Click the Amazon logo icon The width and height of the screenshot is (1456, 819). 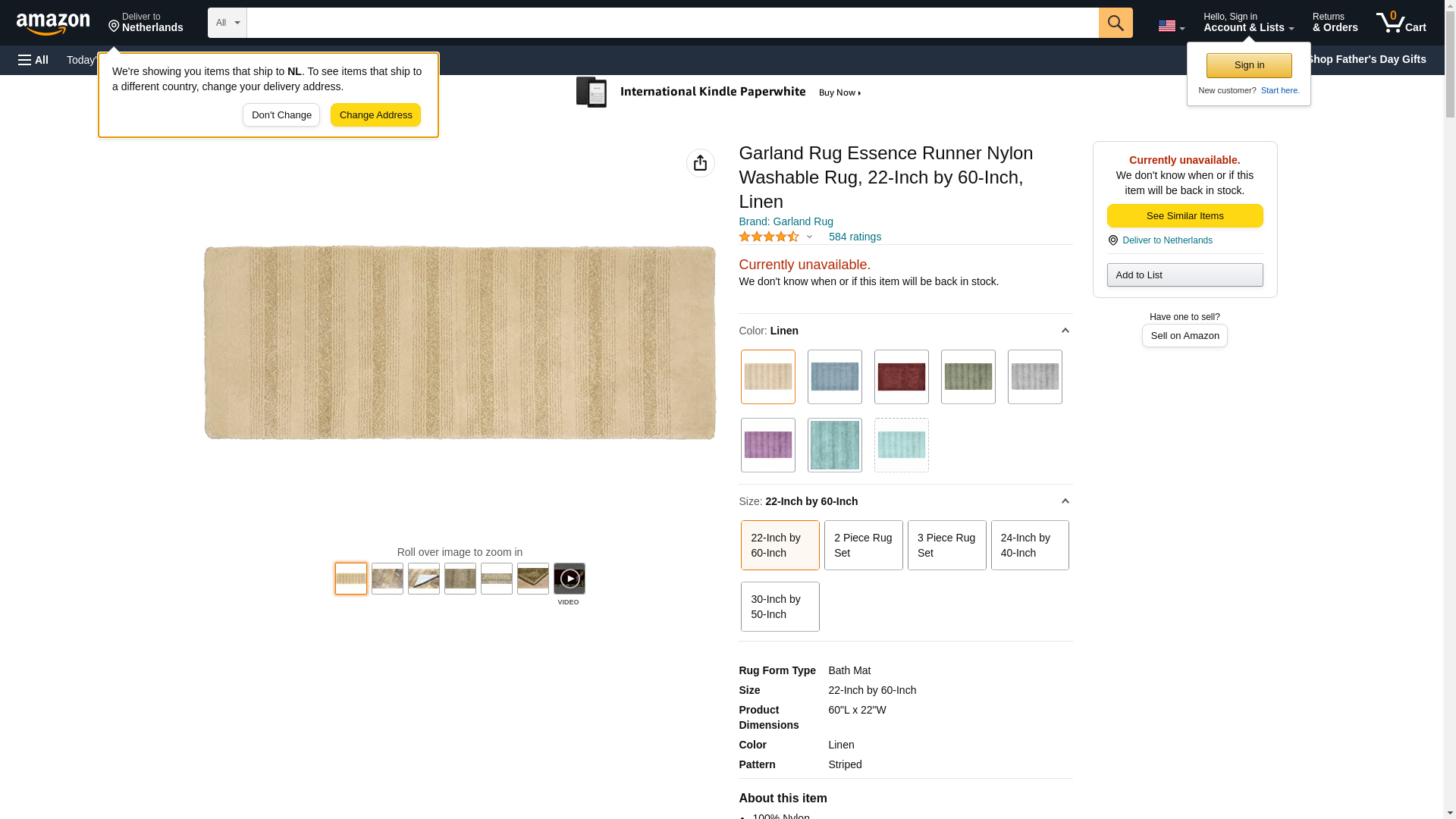tap(53, 24)
